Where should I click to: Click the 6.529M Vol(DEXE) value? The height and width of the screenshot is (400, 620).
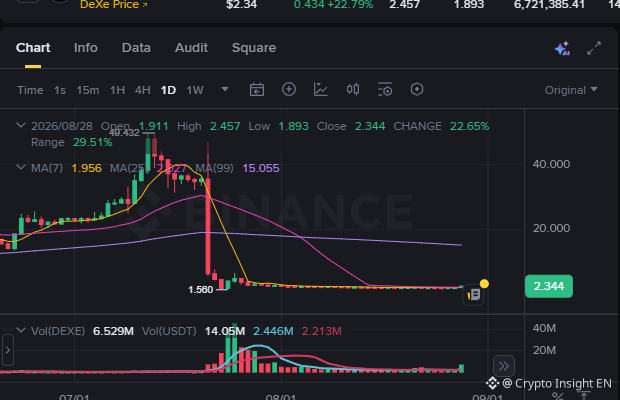113,331
